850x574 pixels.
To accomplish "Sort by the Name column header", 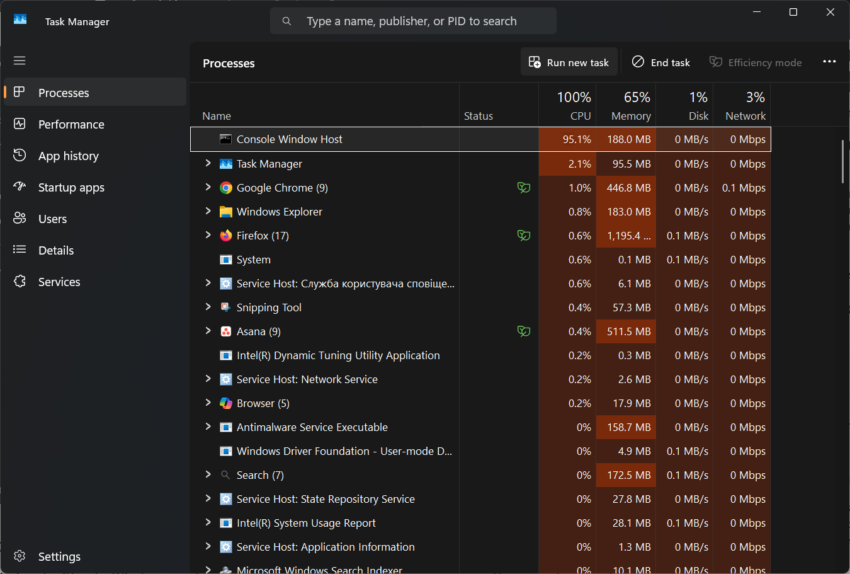I will [325, 105].
